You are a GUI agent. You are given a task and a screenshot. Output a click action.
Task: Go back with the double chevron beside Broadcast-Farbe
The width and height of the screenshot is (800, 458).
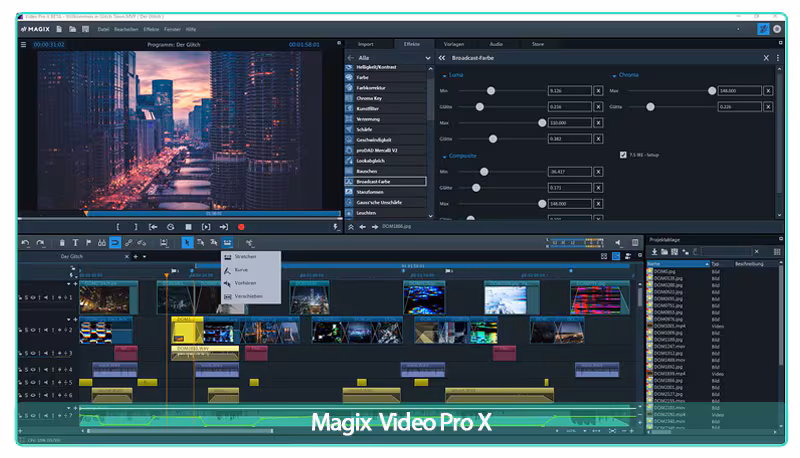pos(442,58)
